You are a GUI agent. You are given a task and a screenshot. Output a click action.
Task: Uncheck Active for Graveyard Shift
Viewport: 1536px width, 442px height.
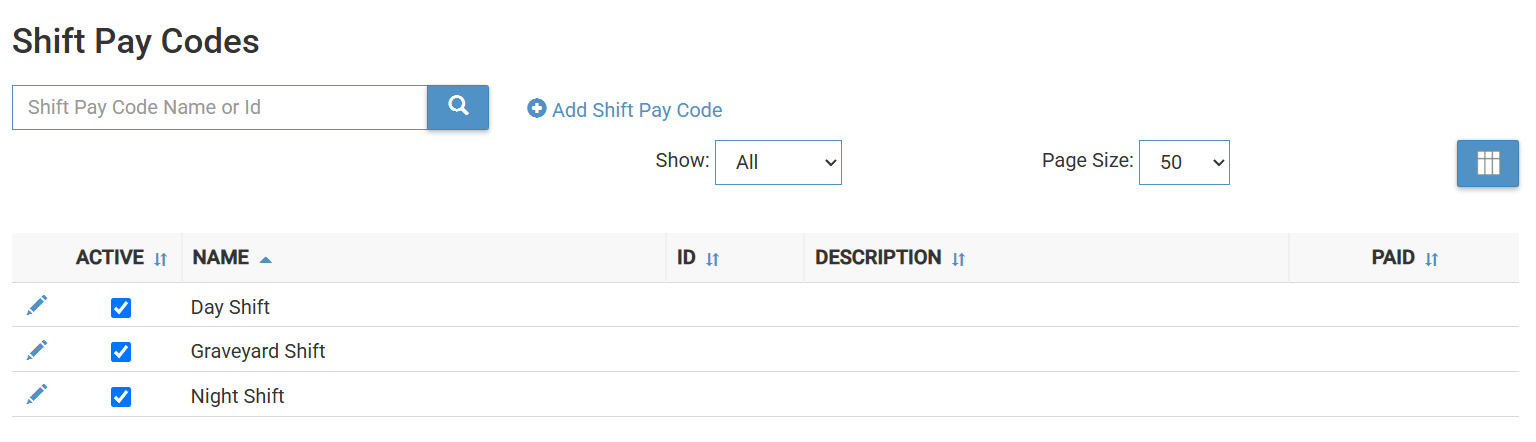pos(121,352)
